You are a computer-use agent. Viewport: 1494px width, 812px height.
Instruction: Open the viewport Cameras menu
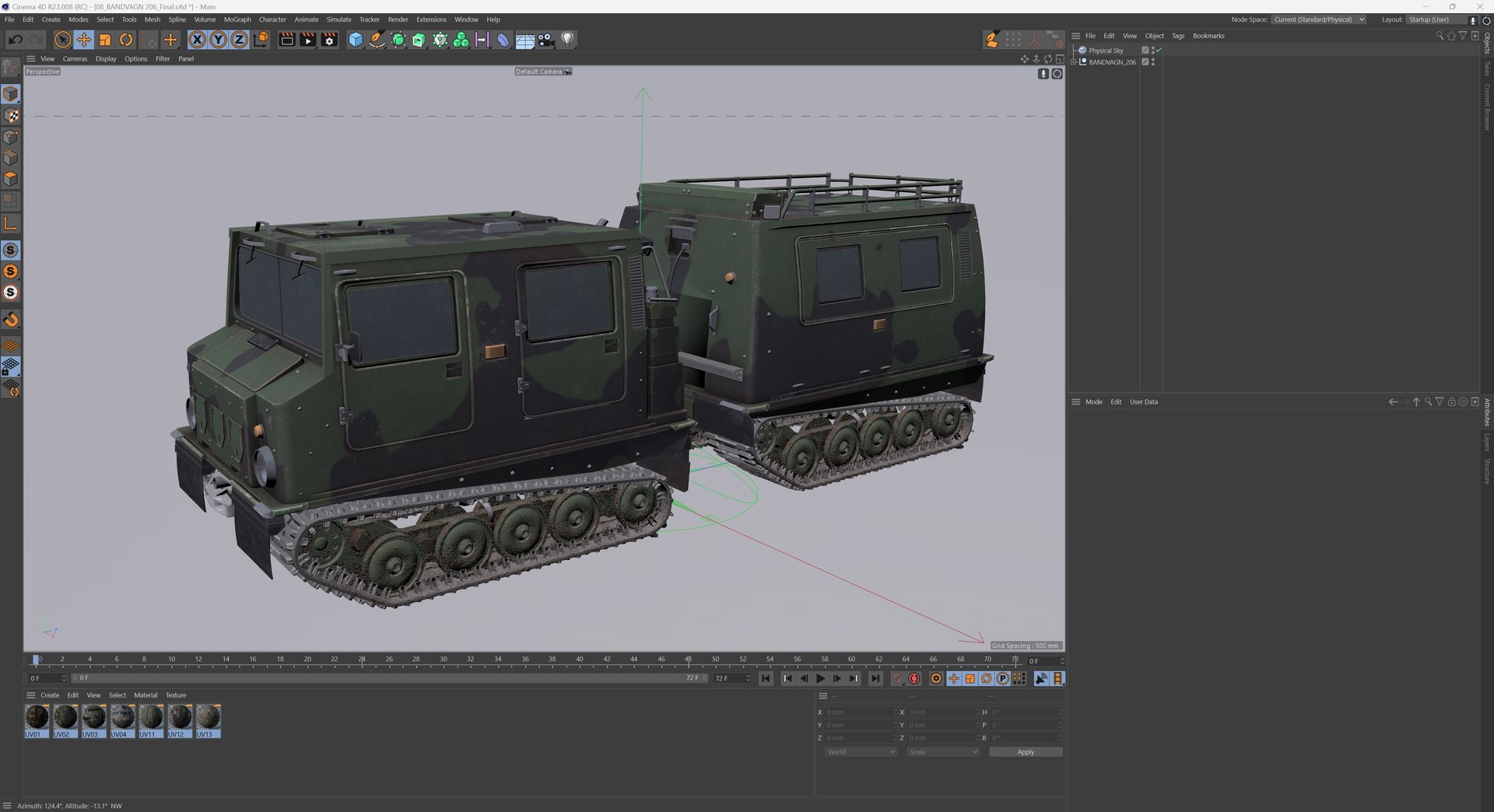pos(75,58)
